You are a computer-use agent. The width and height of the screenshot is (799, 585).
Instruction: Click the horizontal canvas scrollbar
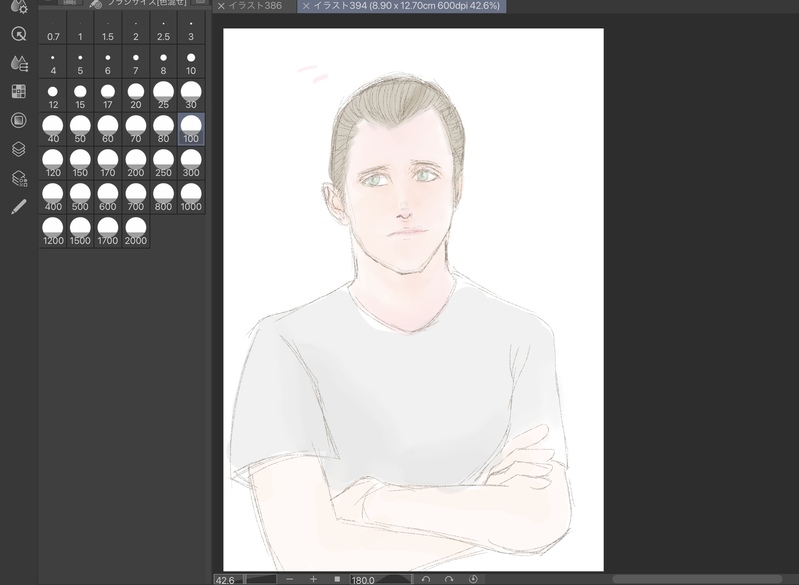(696, 579)
